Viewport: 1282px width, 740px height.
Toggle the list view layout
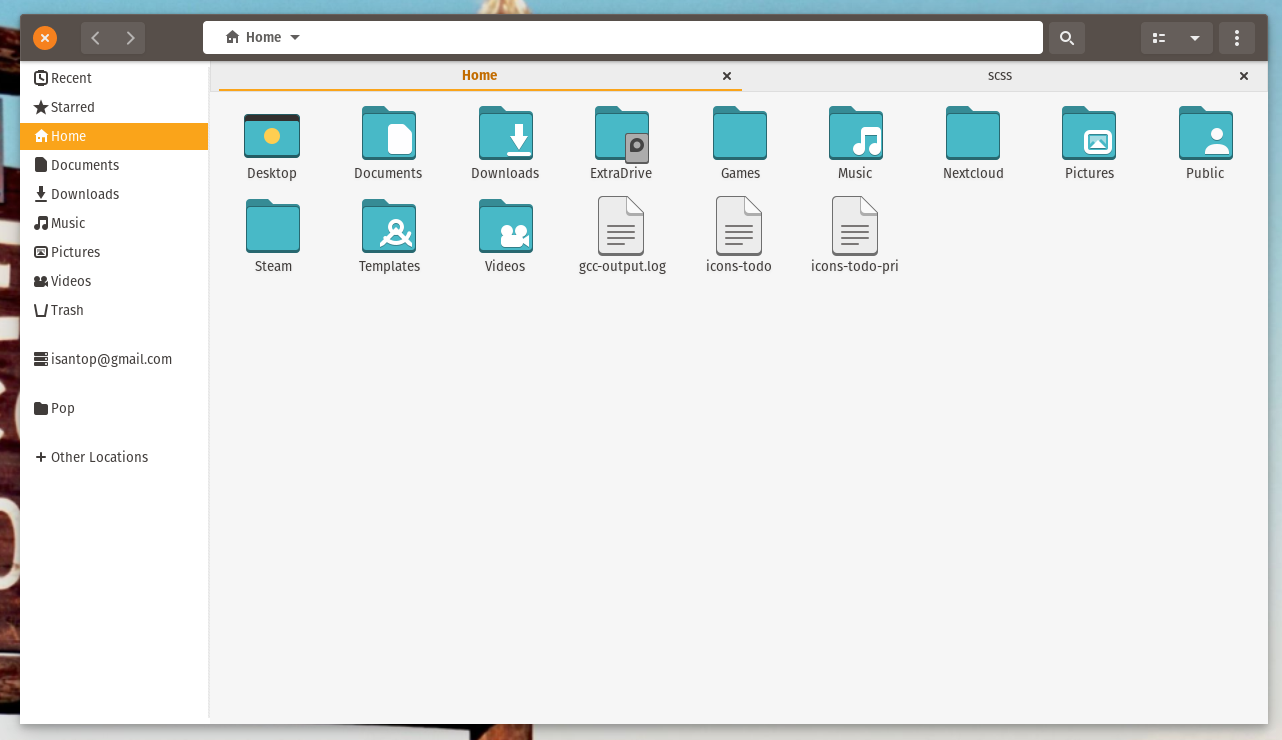1158,37
